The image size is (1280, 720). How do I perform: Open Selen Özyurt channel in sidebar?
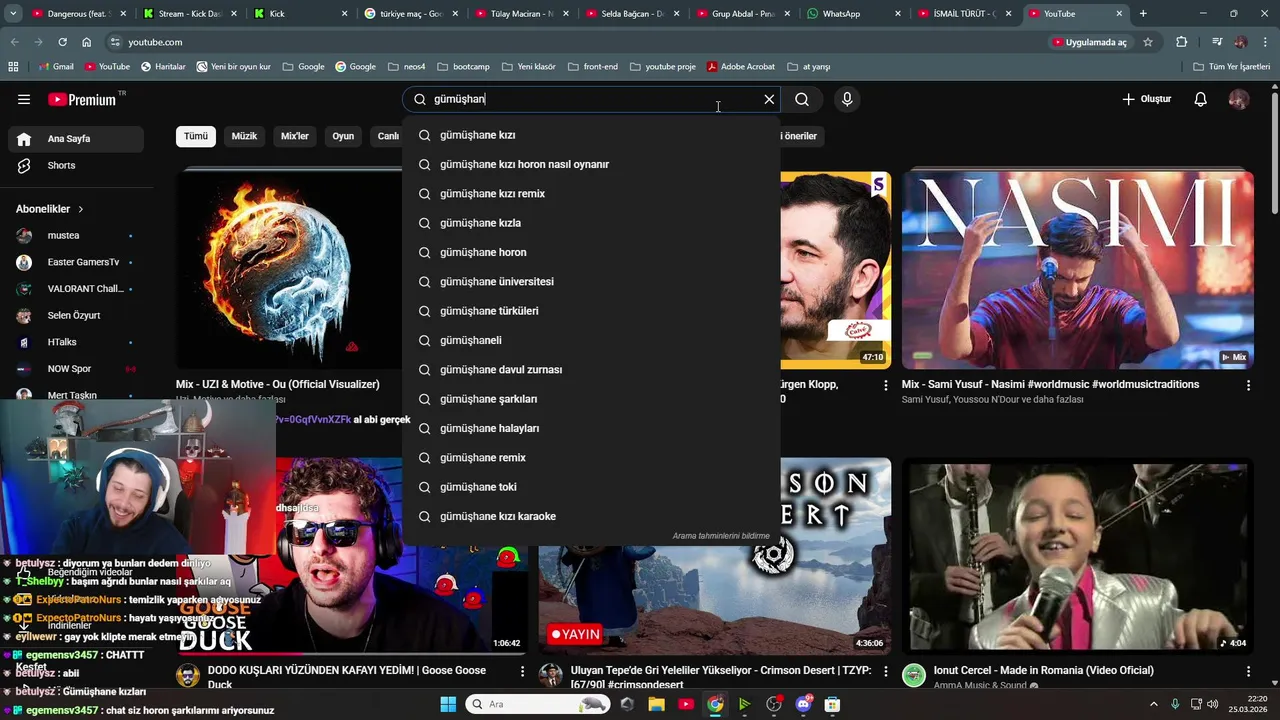pyautogui.click(x=75, y=315)
